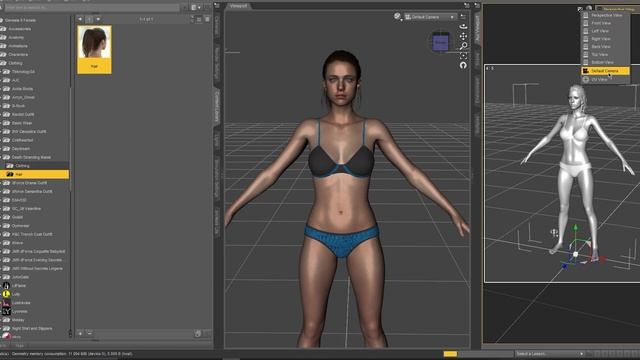Viewport: 640px width, 360px height.
Task: Click the green Y-axis gizmo arrow in Aux Viewport
Action: 576,228
